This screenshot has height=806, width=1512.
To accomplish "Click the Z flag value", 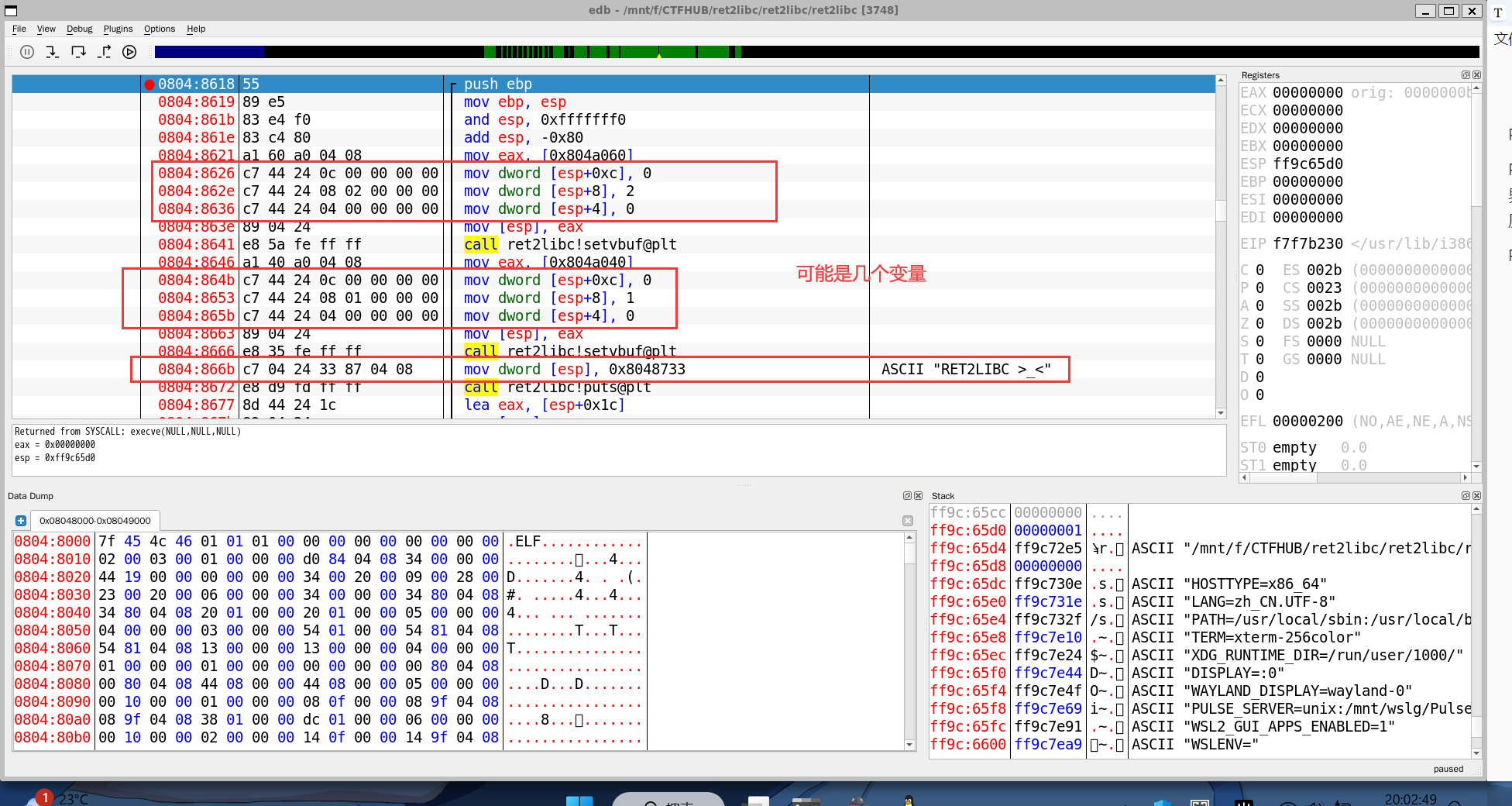I will [1259, 324].
